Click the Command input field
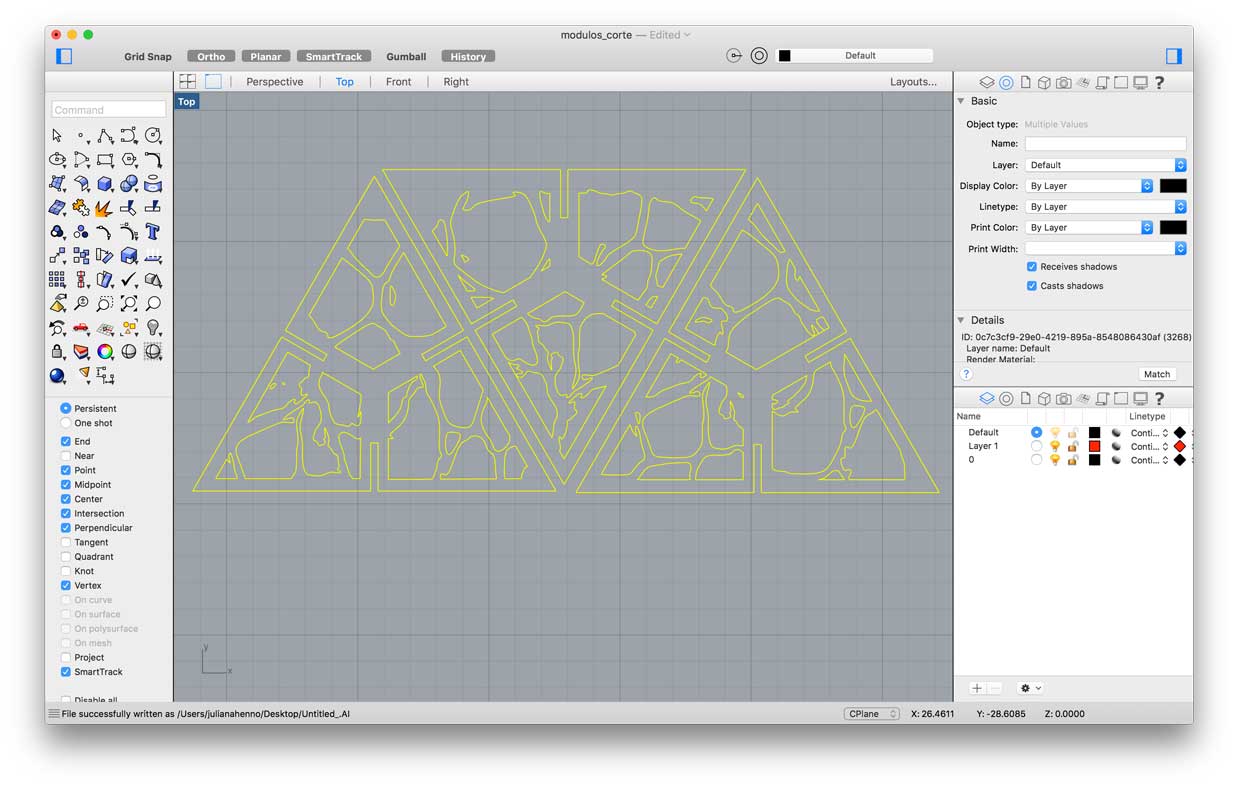This screenshot has width=1238, height=788. tap(109, 110)
